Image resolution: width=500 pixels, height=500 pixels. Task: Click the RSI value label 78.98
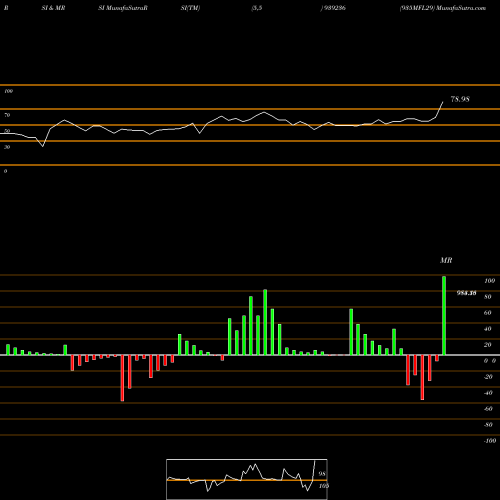click(x=460, y=99)
